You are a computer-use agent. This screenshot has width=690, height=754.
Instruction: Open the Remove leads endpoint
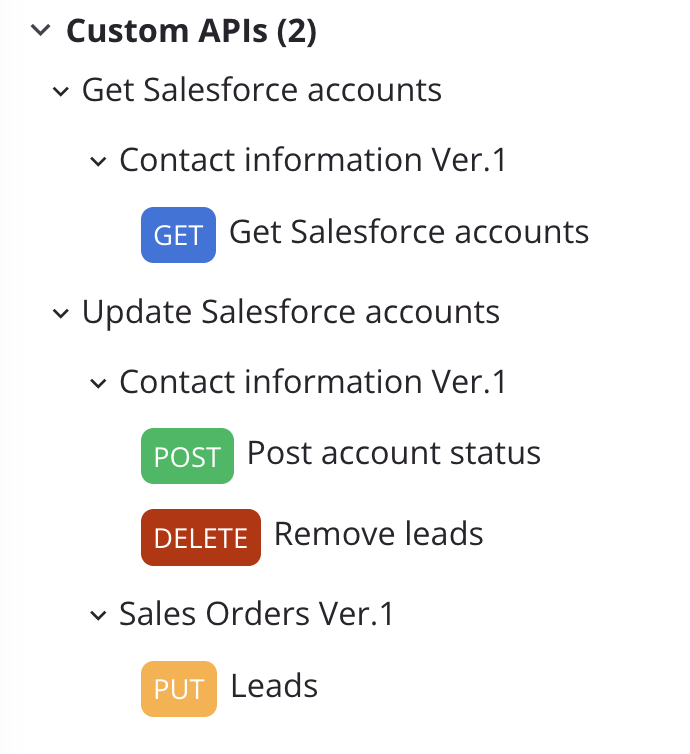click(378, 534)
